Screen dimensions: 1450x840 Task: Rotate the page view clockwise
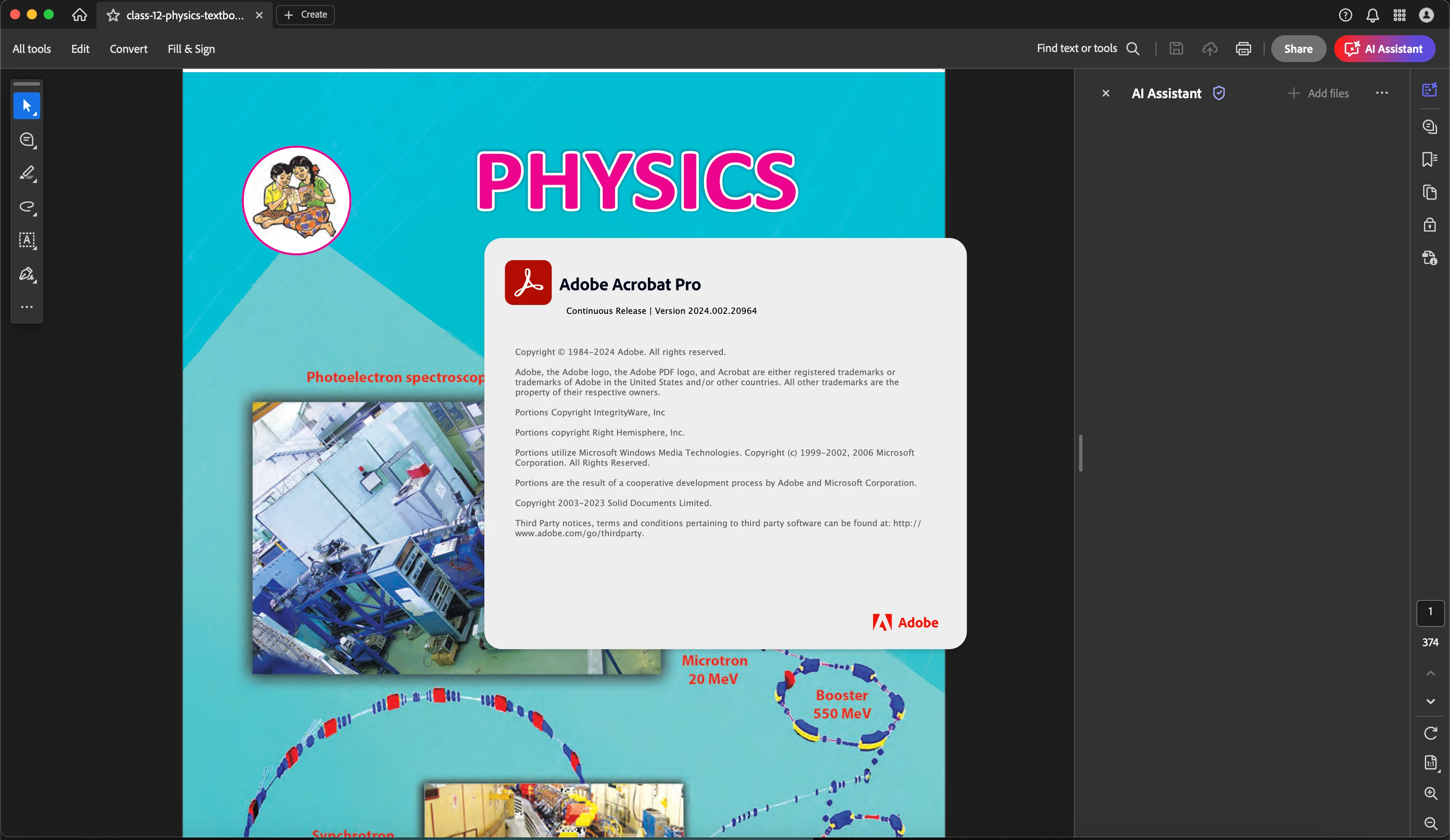[1430, 733]
